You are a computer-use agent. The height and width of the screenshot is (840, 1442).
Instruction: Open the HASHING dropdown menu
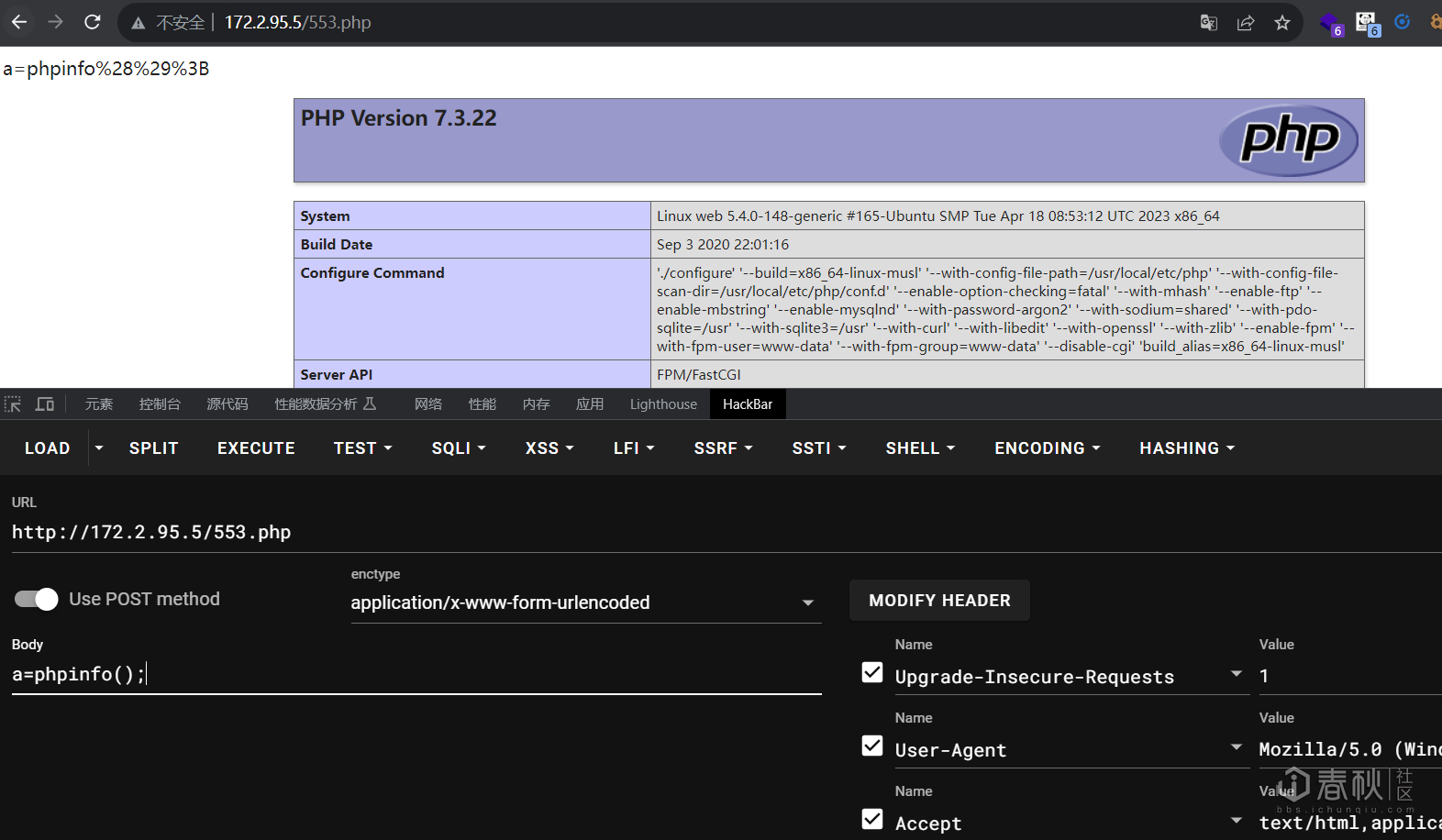pyautogui.click(x=1187, y=448)
